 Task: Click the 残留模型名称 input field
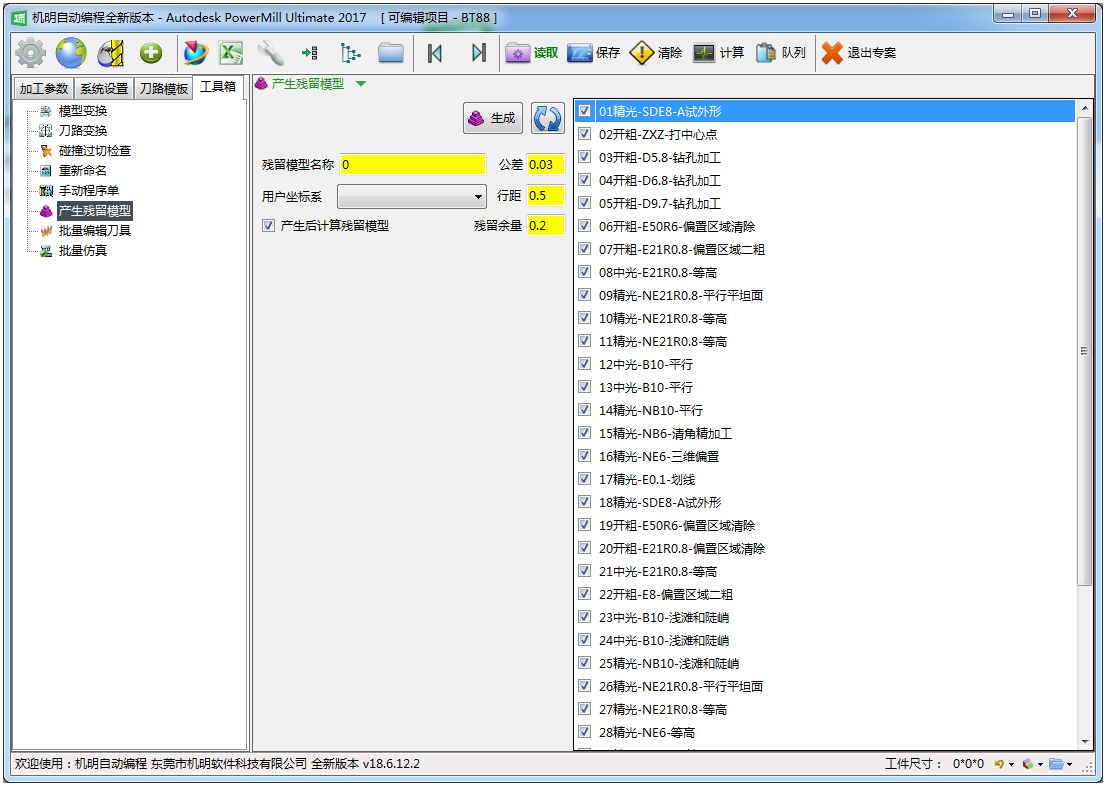point(413,165)
